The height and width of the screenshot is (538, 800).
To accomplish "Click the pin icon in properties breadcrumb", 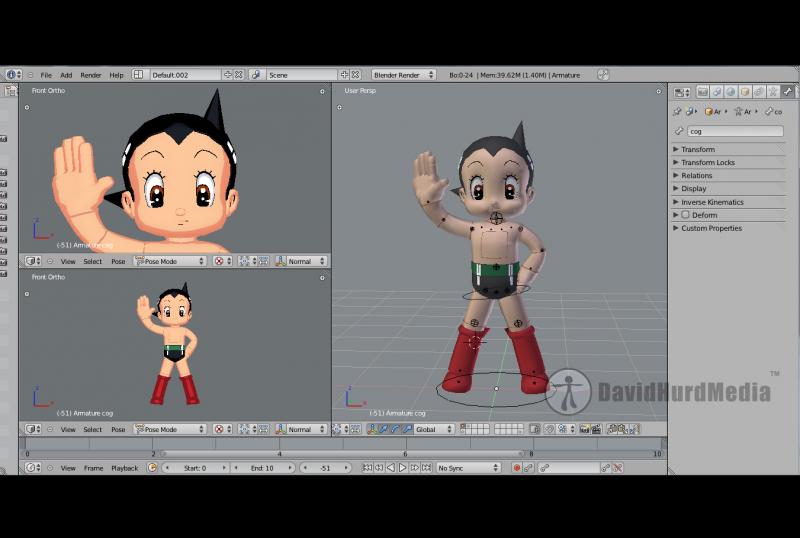I will 677,111.
